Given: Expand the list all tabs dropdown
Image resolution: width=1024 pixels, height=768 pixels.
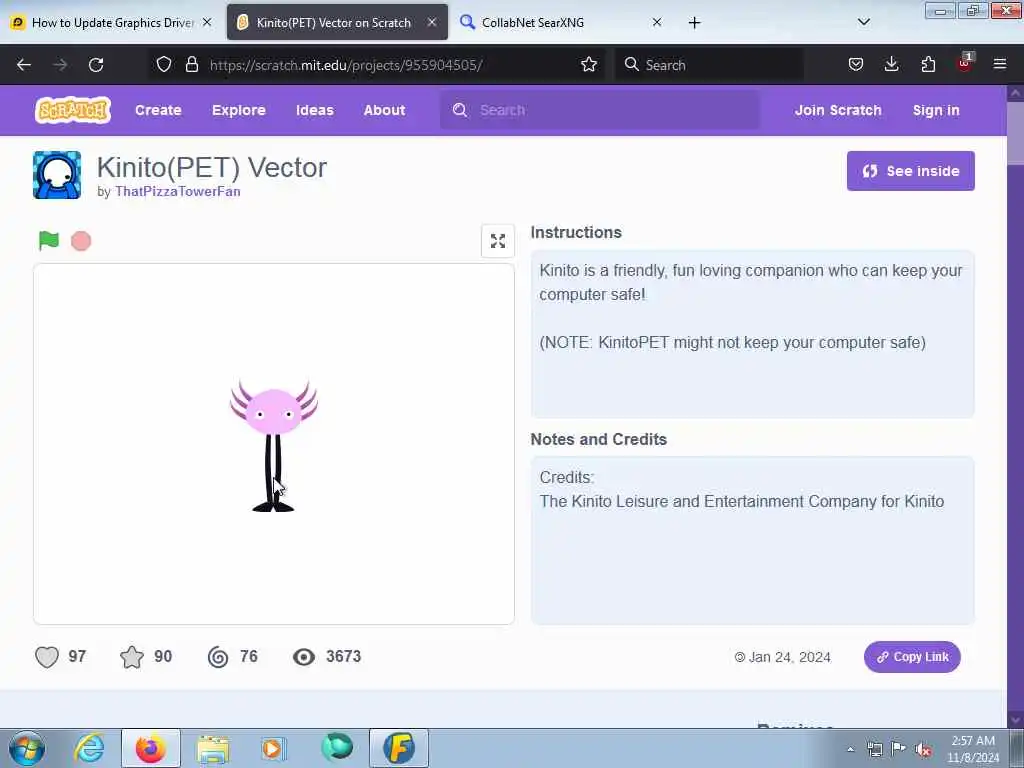Looking at the screenshot, I should 863,22.
